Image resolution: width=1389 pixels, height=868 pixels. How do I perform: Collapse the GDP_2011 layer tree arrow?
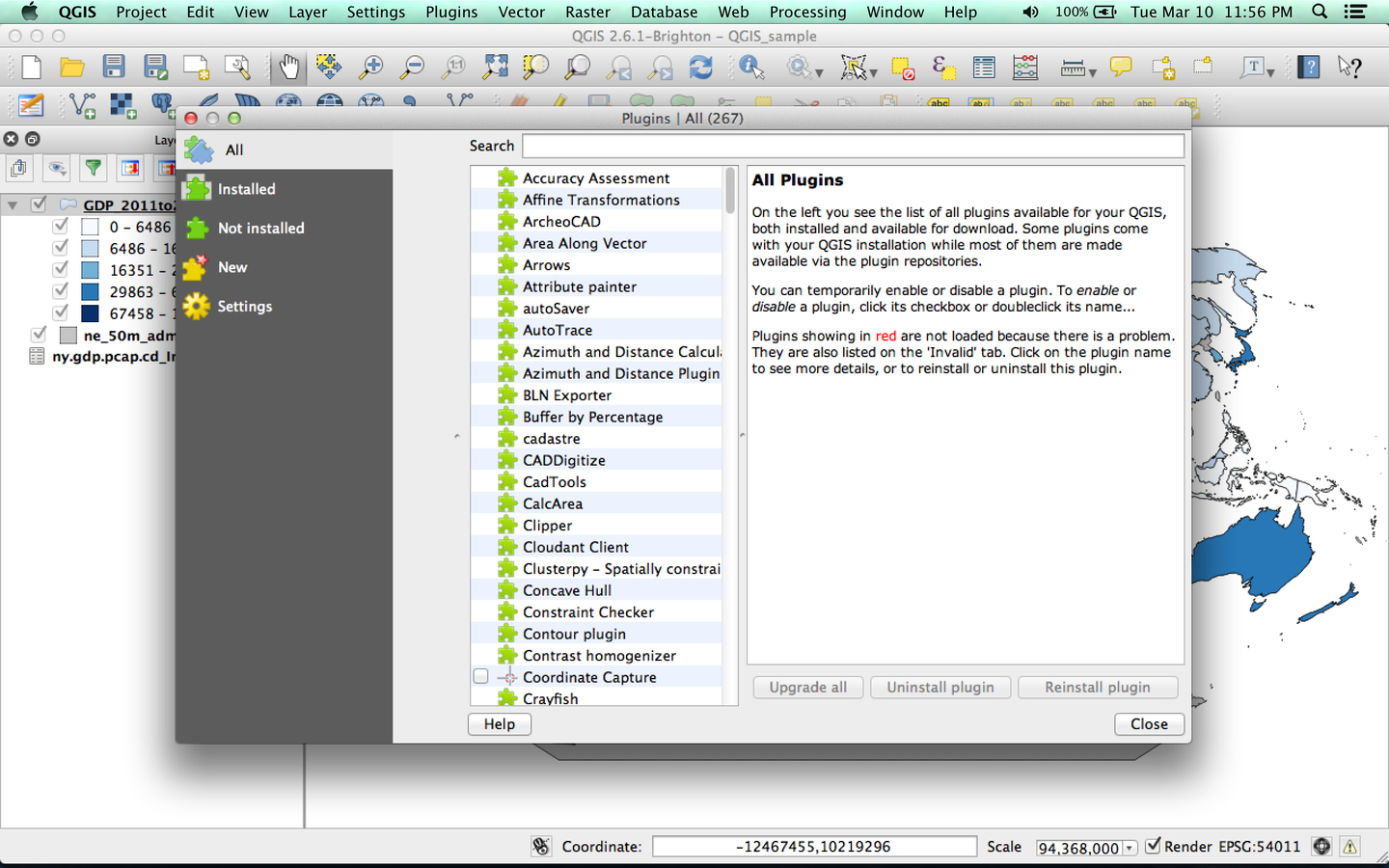(13, 205)
